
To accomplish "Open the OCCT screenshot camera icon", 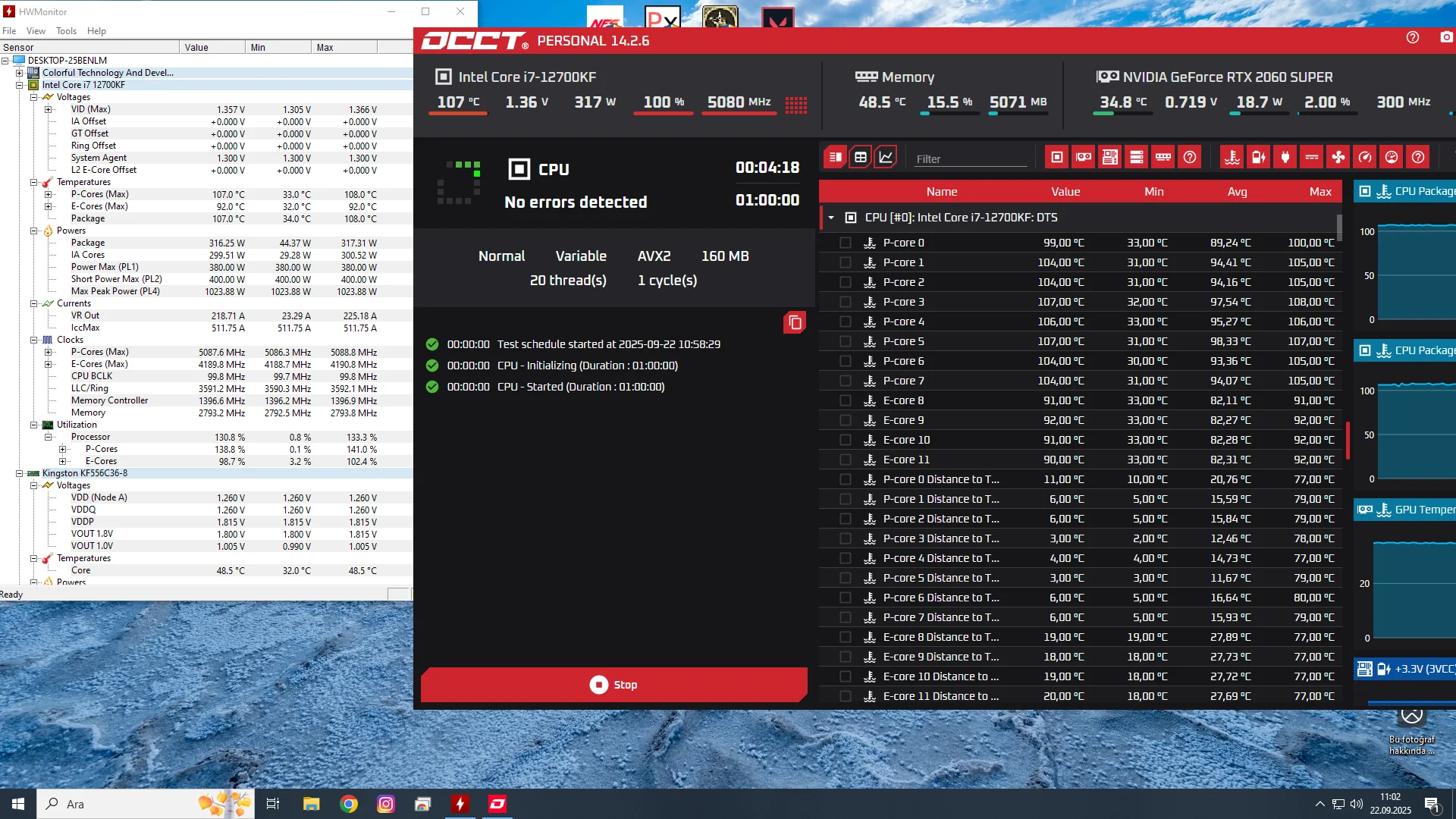I will [x=1446, y=37].
